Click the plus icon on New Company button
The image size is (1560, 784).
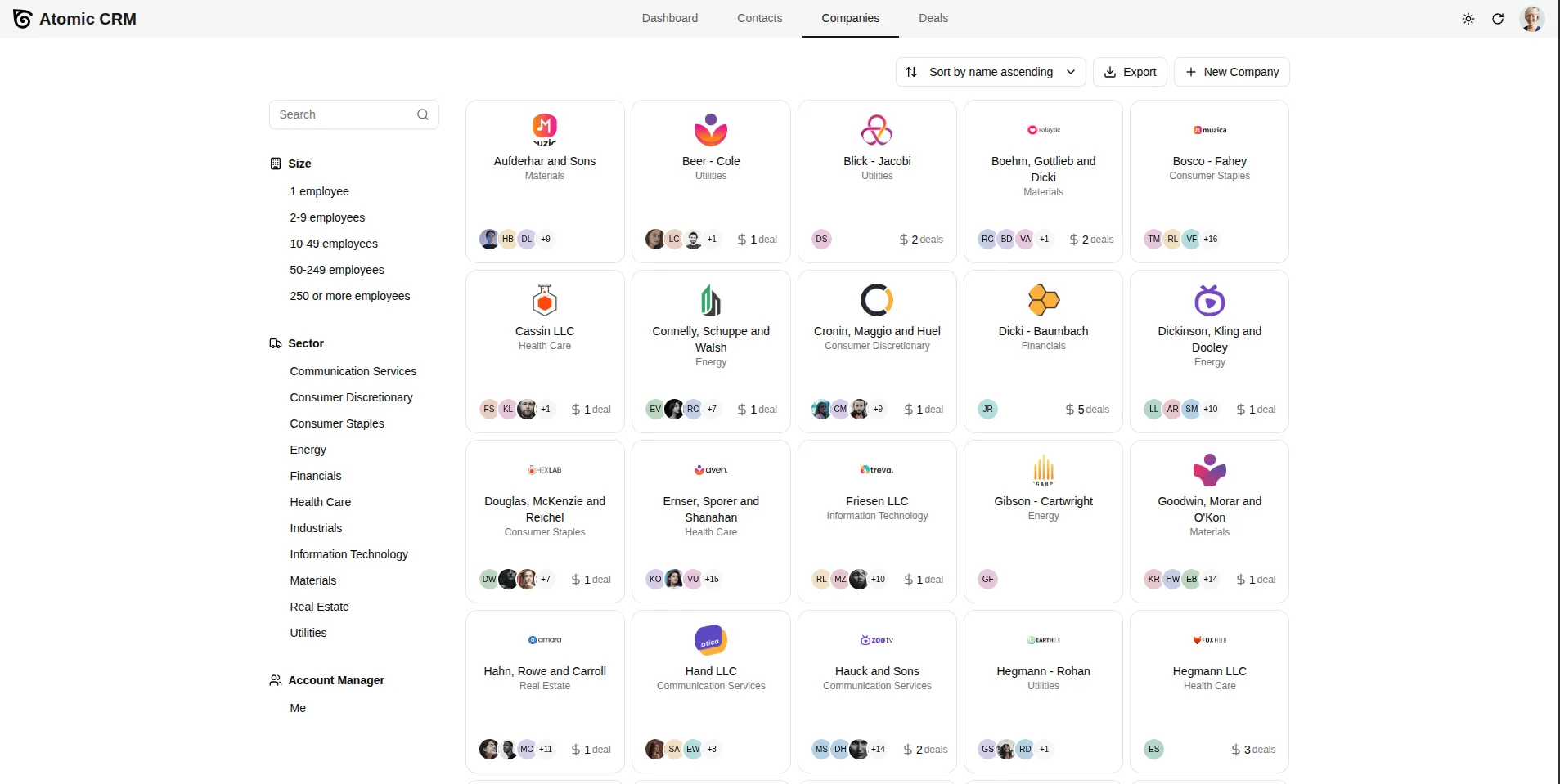pos(1190,72)
